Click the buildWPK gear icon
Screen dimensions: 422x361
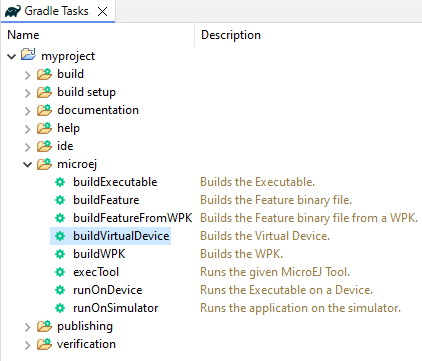[60, 254]
